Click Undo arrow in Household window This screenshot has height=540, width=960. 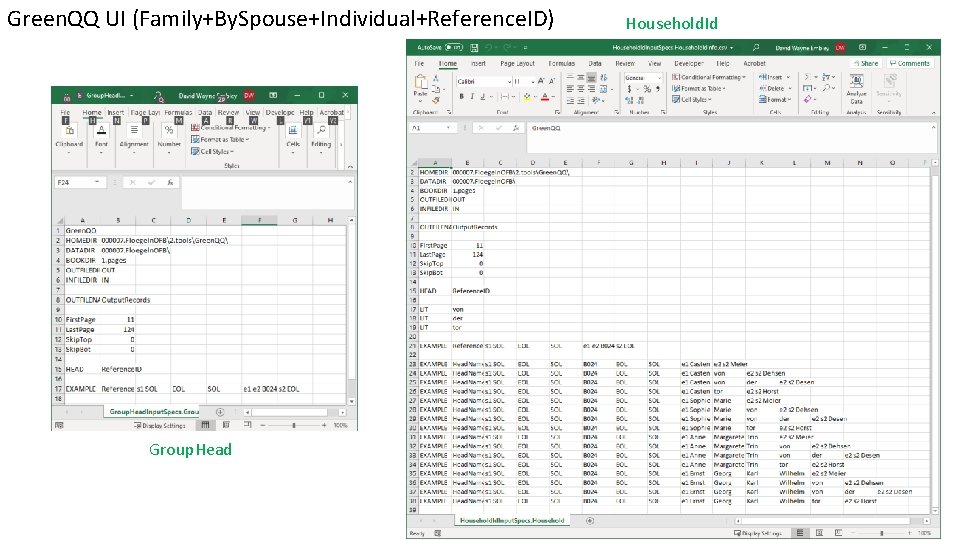tap(489, 47)
